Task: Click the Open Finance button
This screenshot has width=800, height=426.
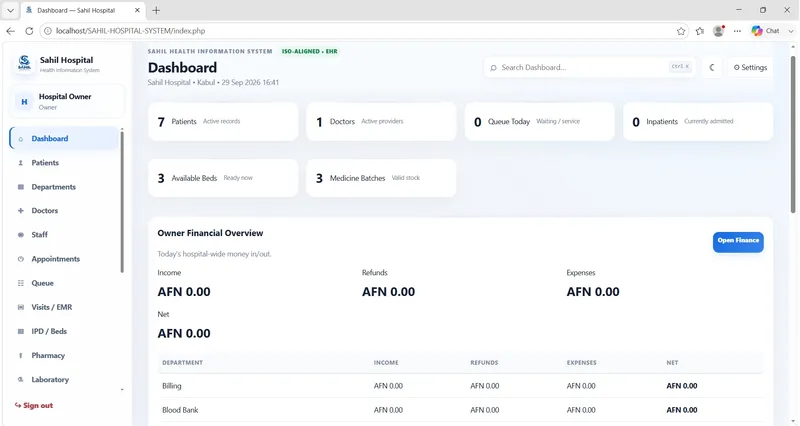Action: [738, 242]
